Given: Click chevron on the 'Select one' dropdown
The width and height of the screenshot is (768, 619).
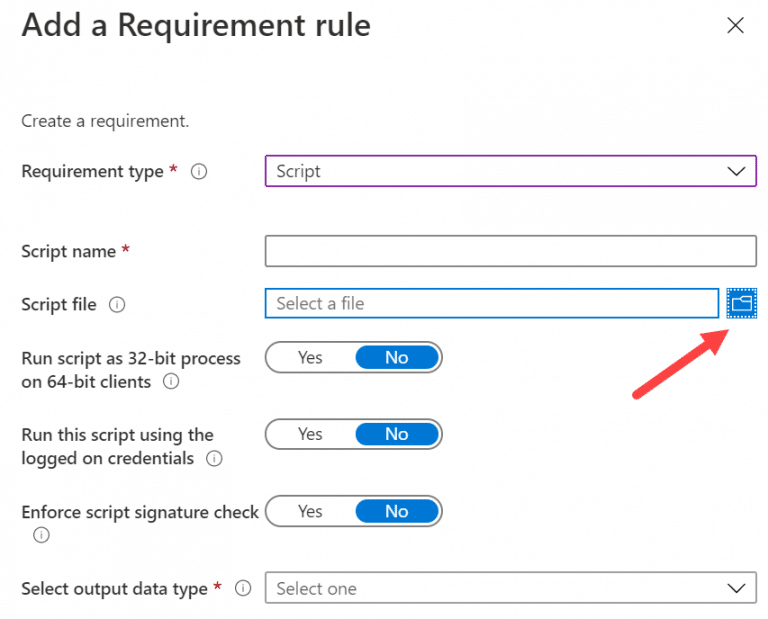Looking at the screenshot, I should 737,588.
